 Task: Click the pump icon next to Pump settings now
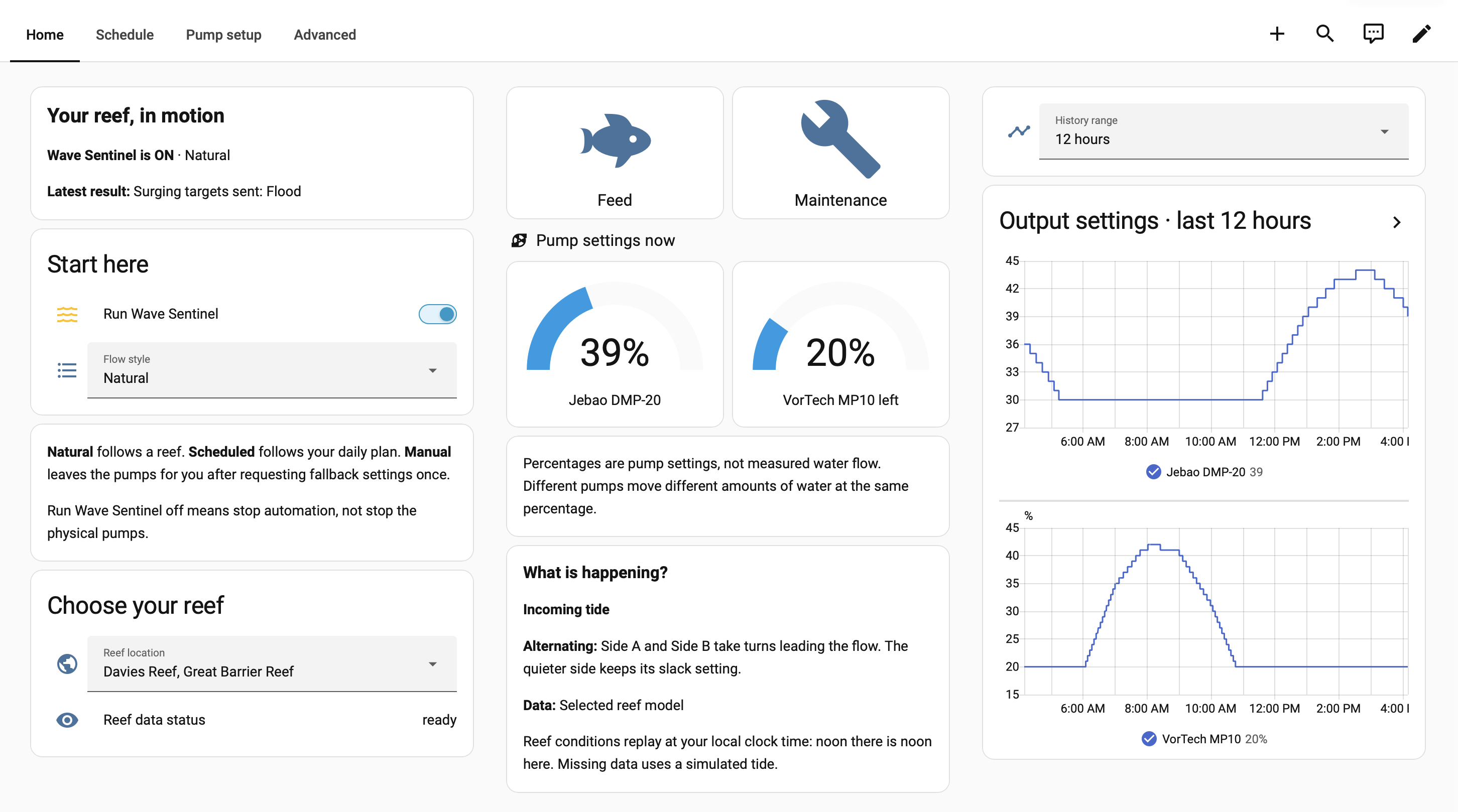[519, 240]
